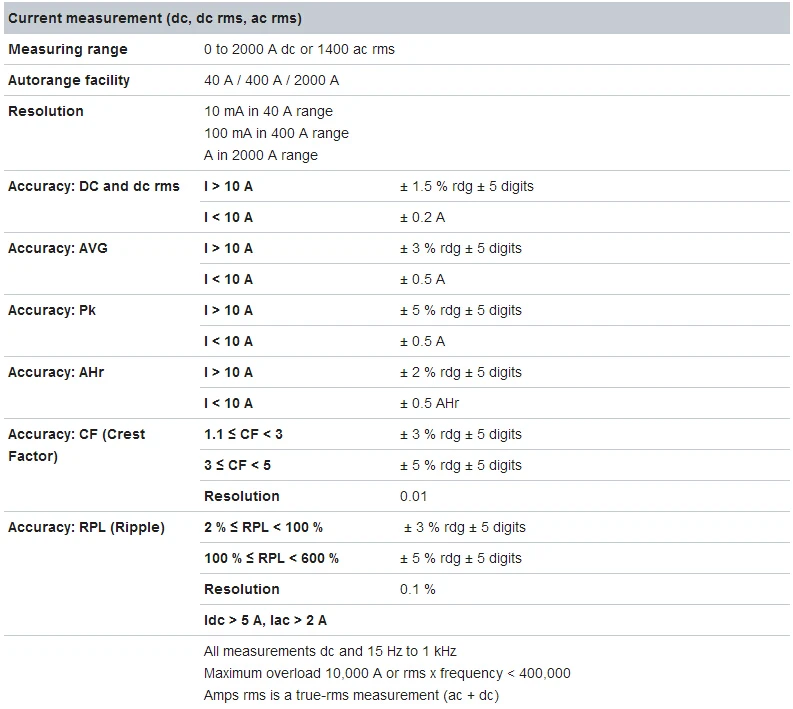The height and width of the screenshot is (709, 793).
Task: Click the Current measurement table header
Action: 396,18
